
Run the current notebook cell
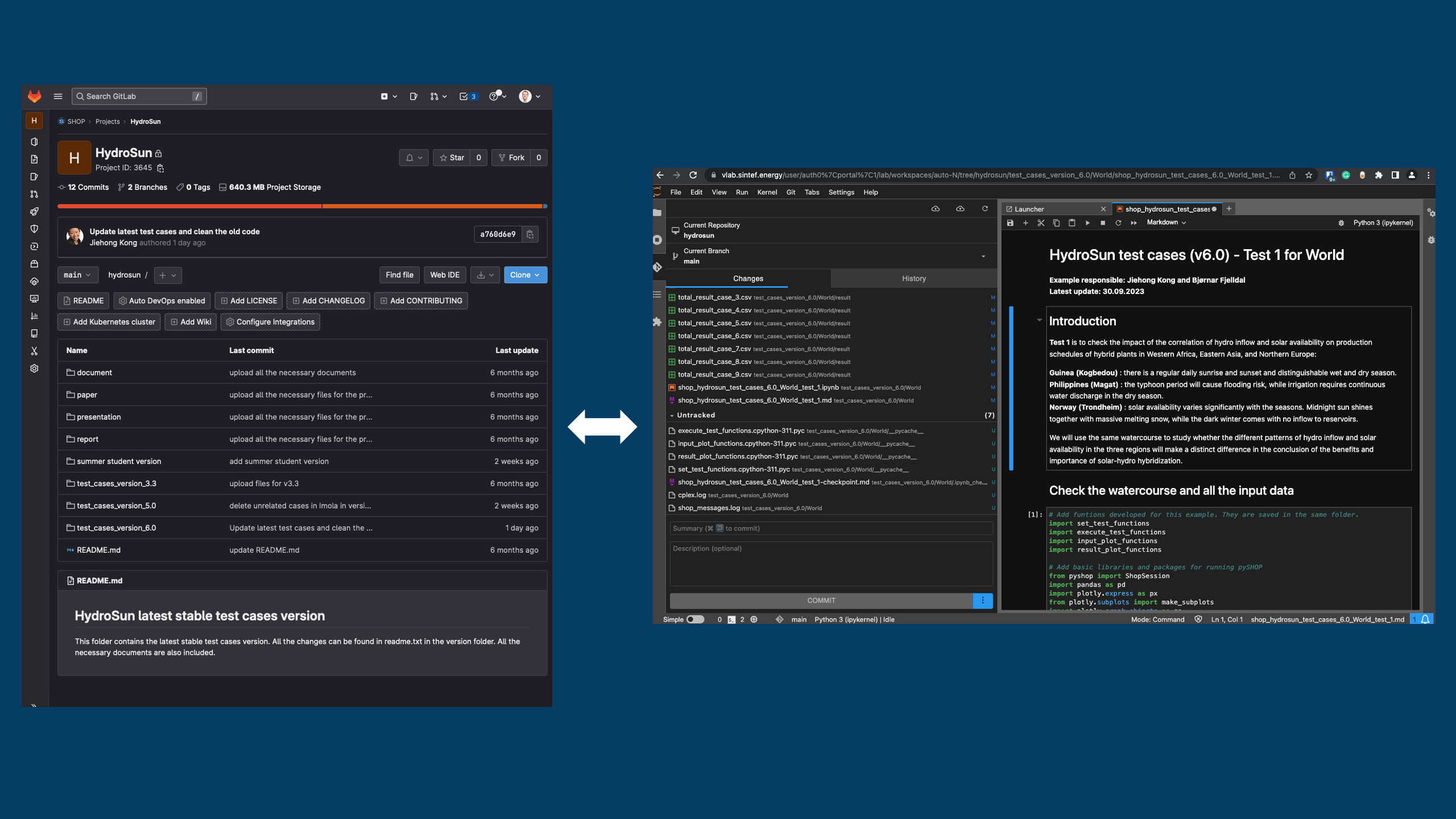click(x=1087, y=222)
